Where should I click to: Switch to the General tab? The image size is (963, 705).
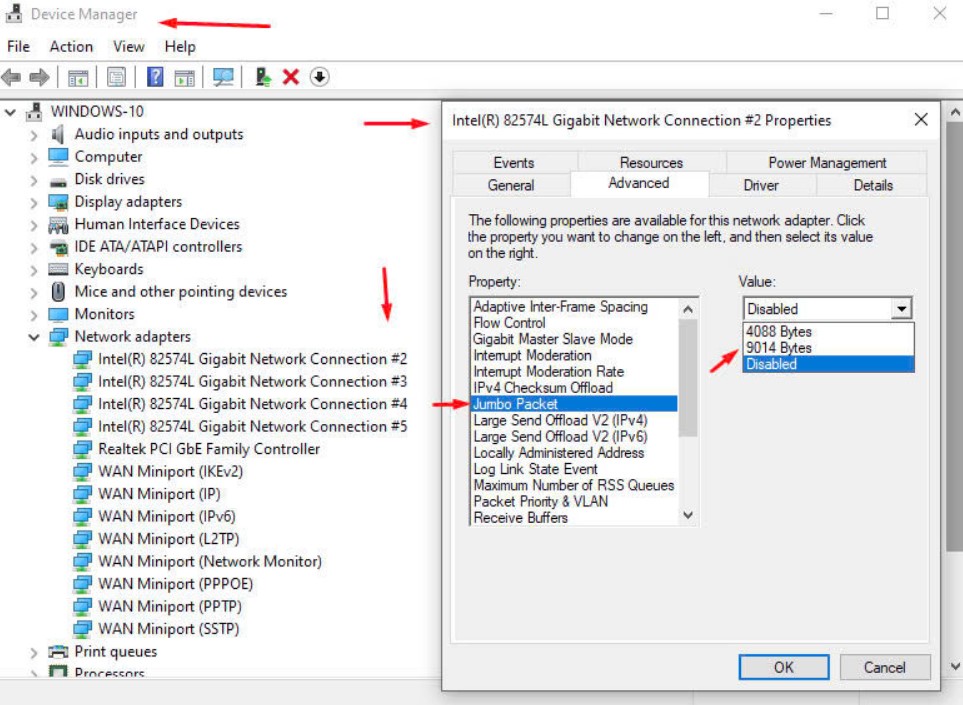(x=511, y=185)
